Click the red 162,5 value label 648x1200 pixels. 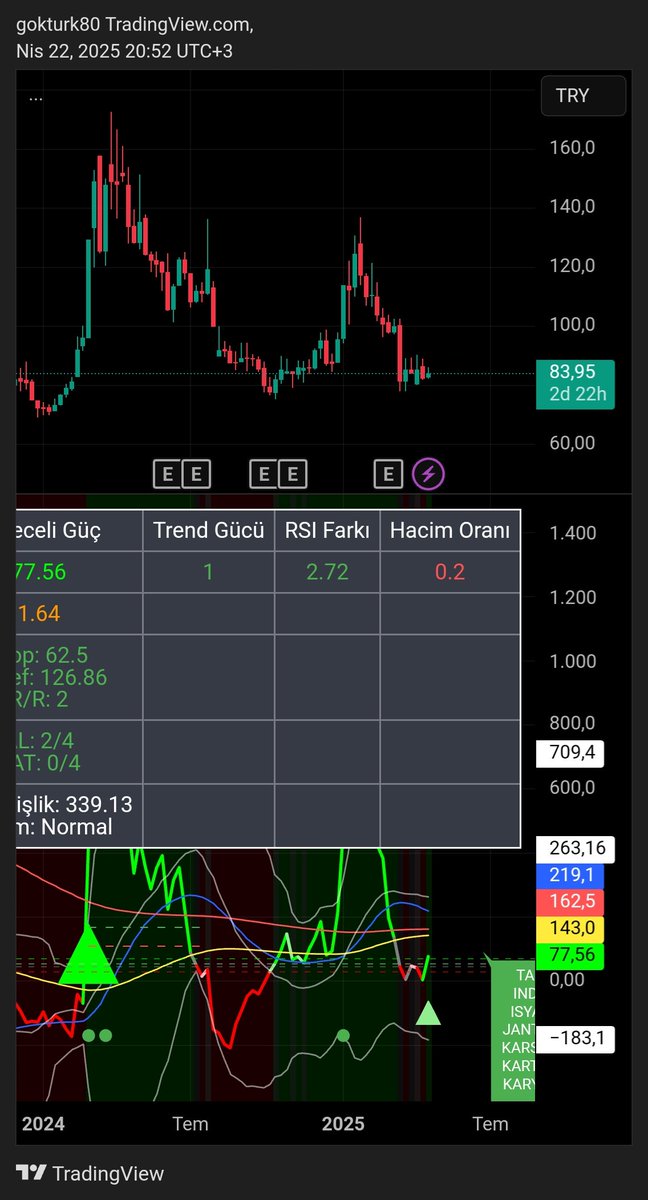[x=572, y=901]
